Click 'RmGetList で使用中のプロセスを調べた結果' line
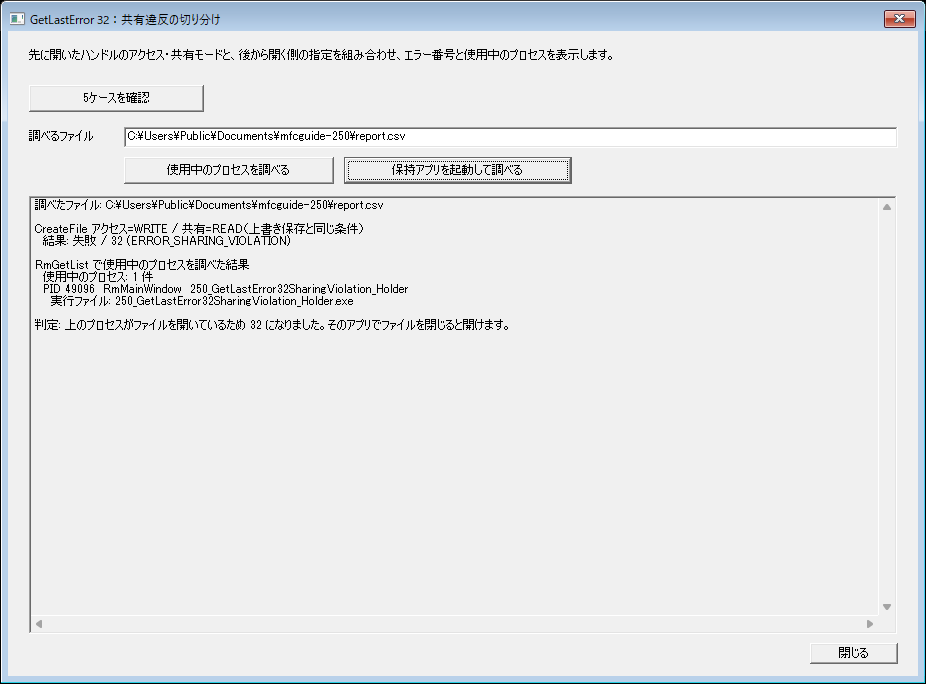926x684 pixels. coord(142,265)
